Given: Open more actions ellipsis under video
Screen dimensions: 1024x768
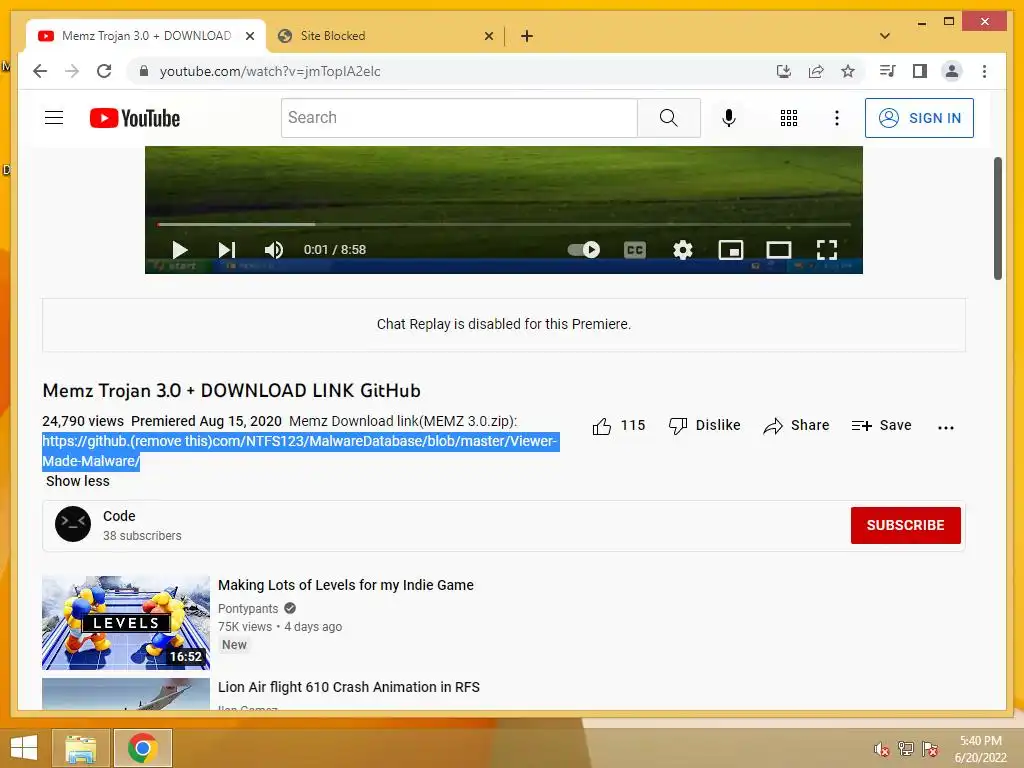Looking at the screenshot, I should [x=946, y=427].
